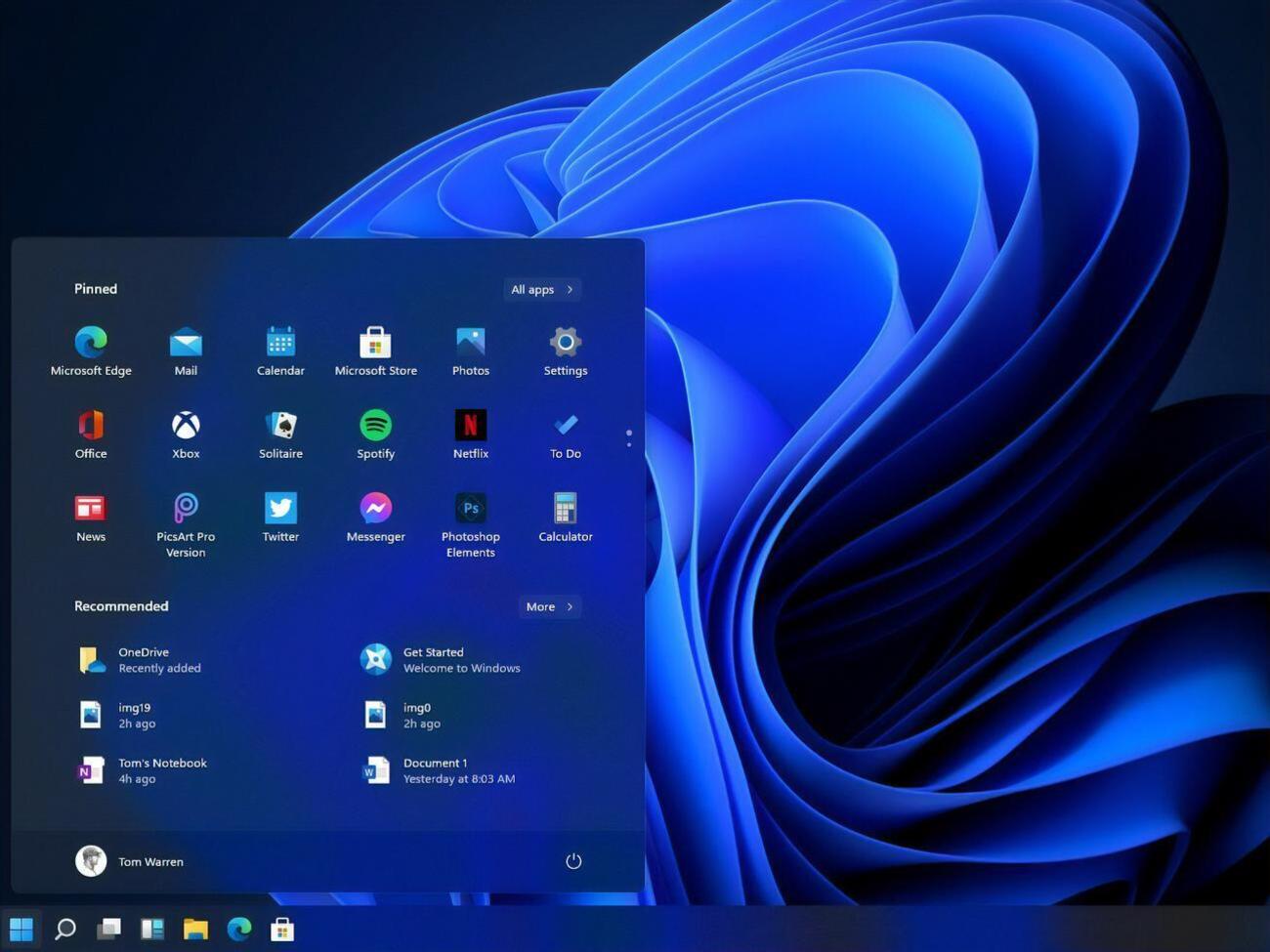Launch the Xbox app
Viewport: 1270px width, 952px height.
point(186,434)
